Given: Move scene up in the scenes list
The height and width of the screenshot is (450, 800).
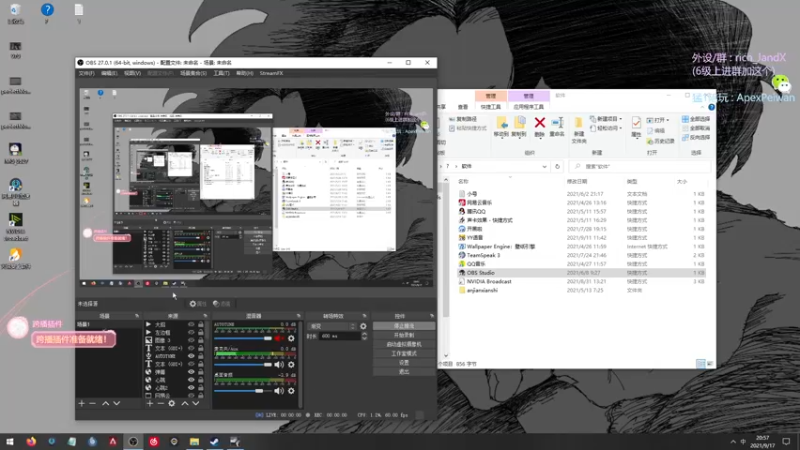Looking at the screenshot, I should pyautogui.click(x=106, y=404).
